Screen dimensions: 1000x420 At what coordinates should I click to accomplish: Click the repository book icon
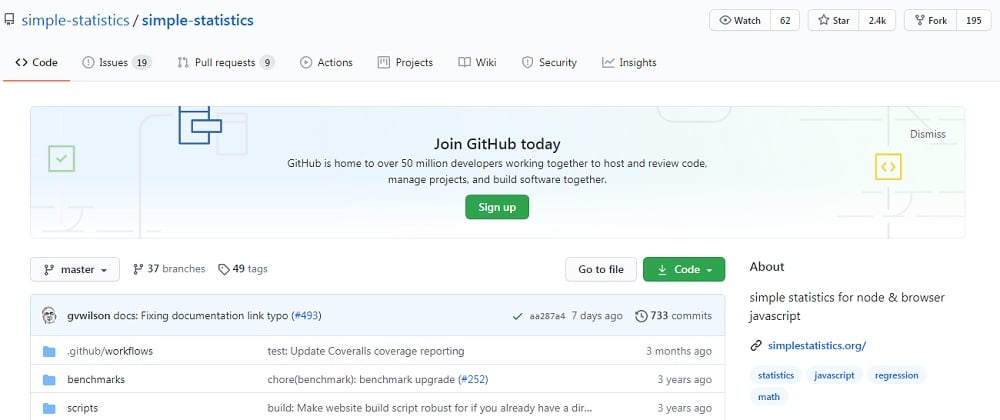coord(8,20)
